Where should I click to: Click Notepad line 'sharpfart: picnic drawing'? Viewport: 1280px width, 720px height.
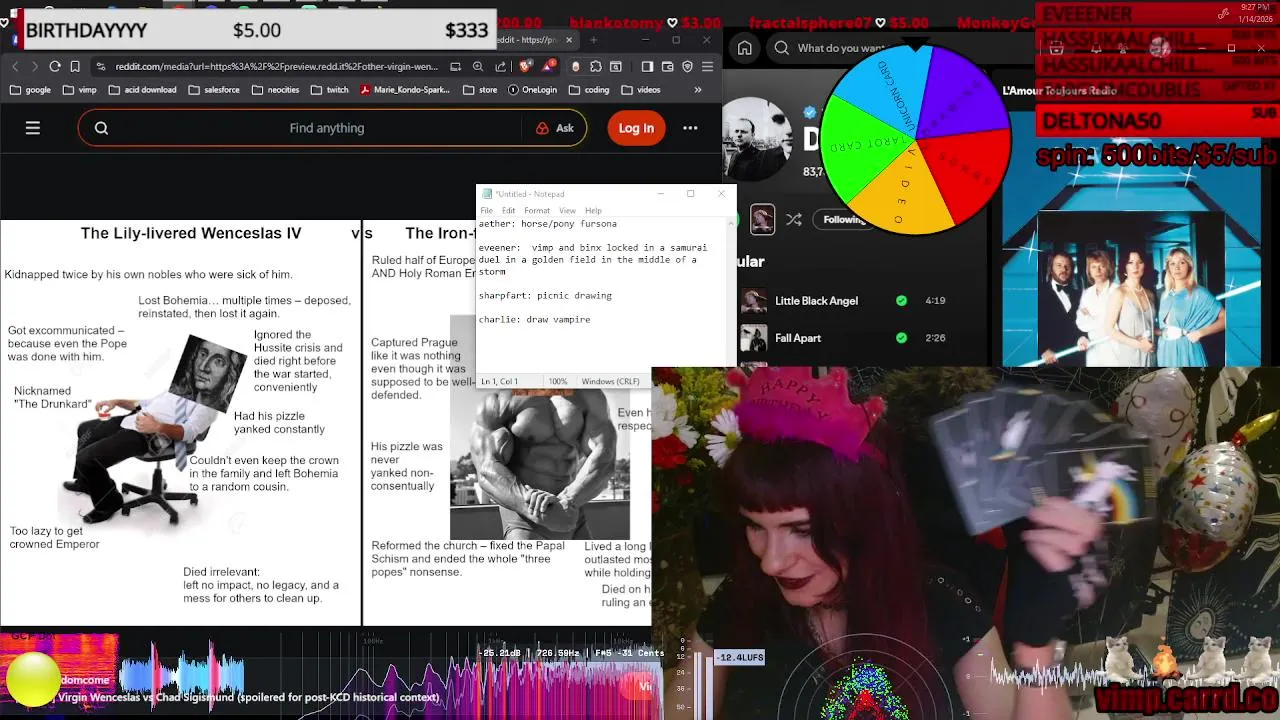[545, 296]
